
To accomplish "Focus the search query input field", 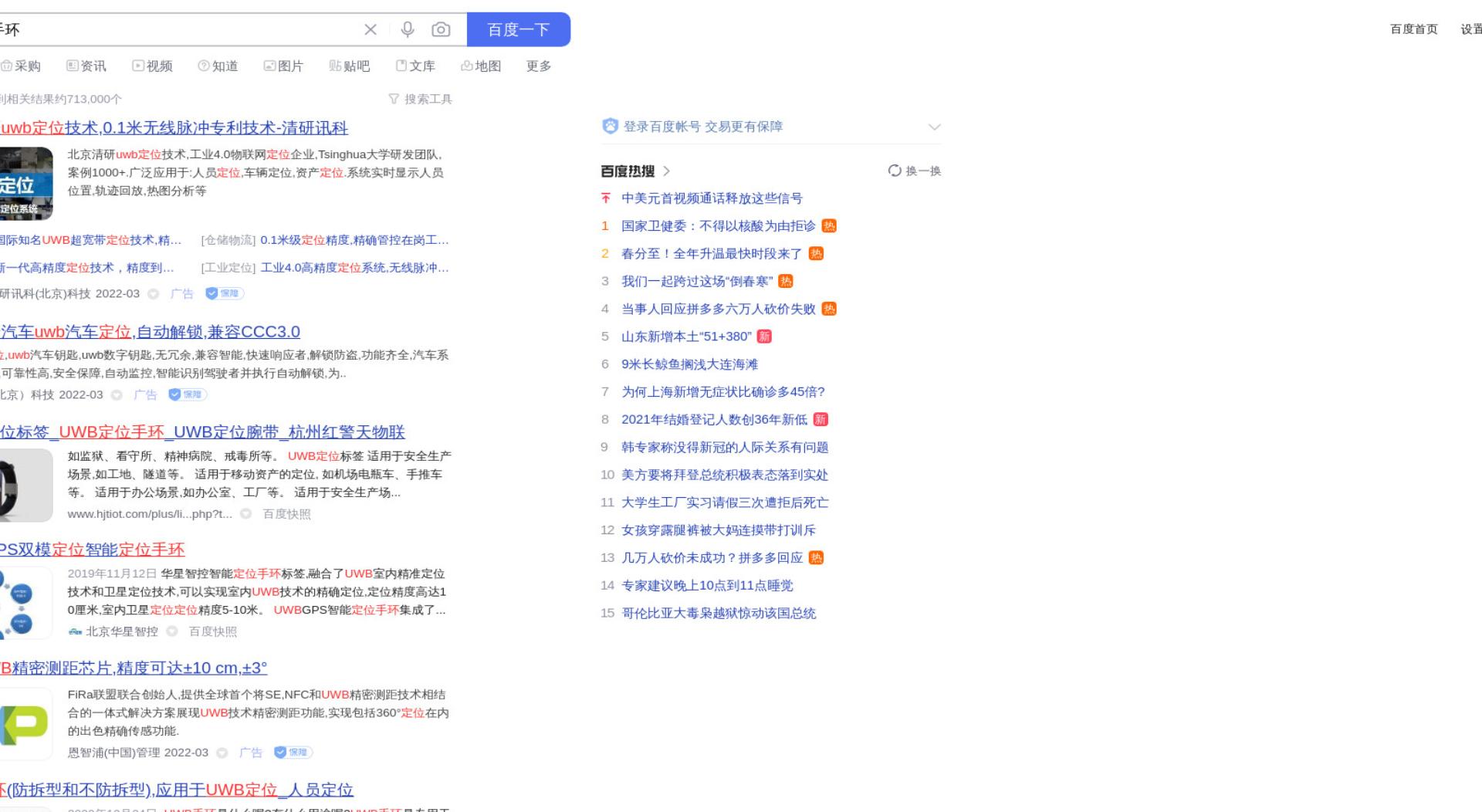I will [x=176, y=29].
